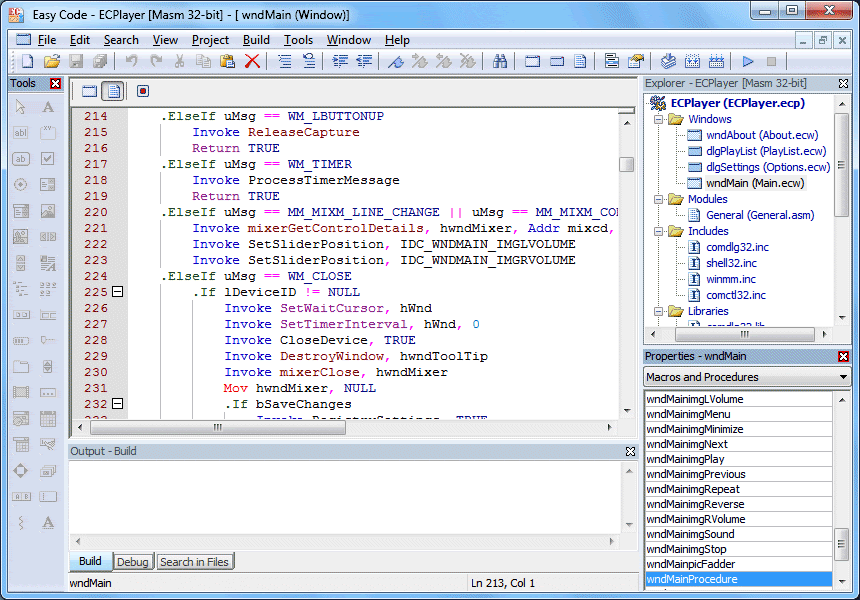Open the Help menu
860x600 pixels.
[397, 40]
